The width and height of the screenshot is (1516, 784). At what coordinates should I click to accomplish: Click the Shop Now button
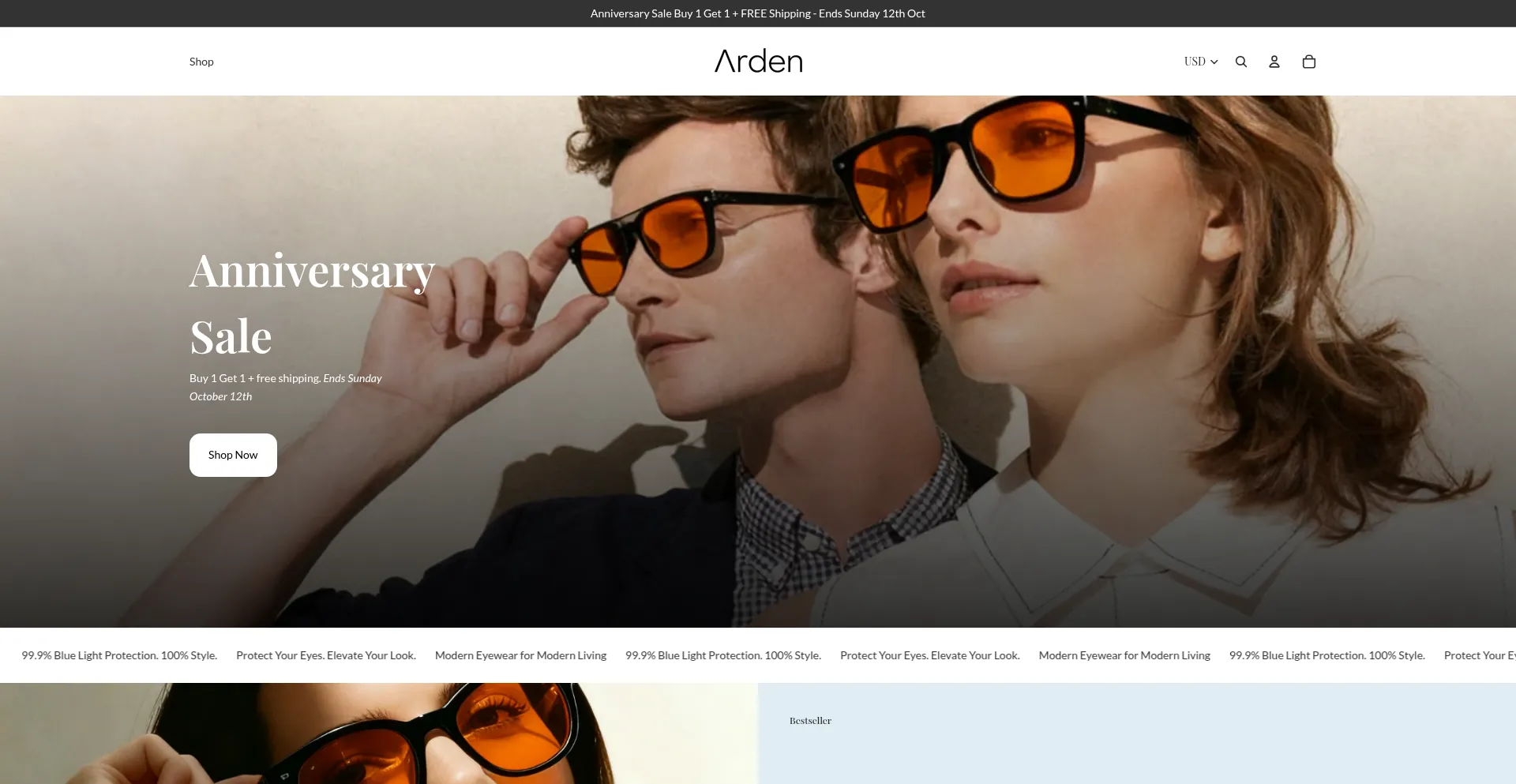(233, 455)
